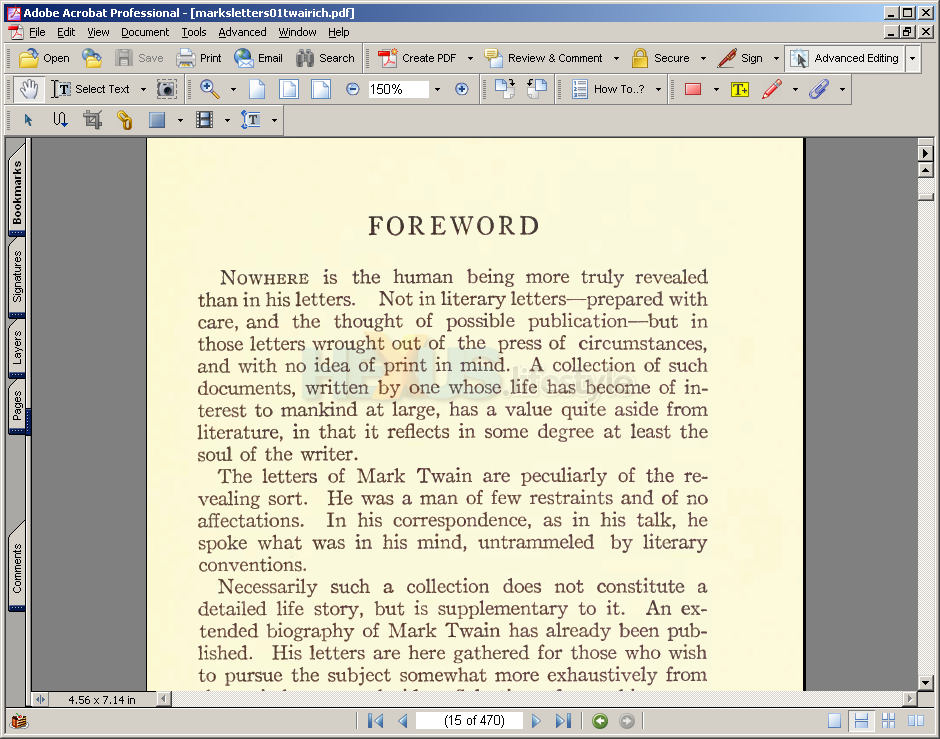This screenshot has height=739, width=940.
Task: Open the Secure dropdown menu
Action: [x=703, y=58]
